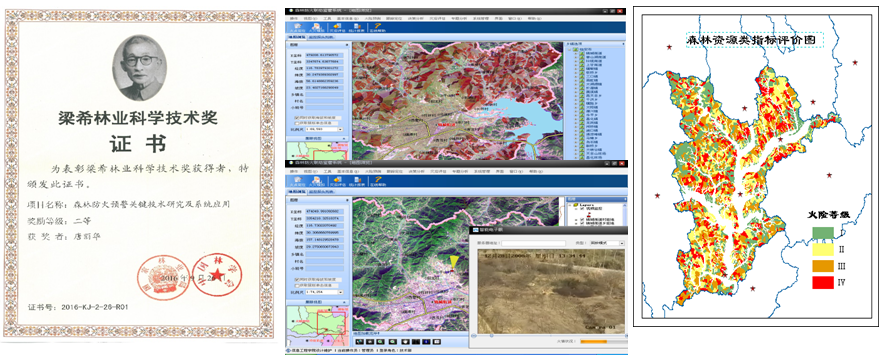Image resolution: width=885 pixels, height=363 pixels.
Task: Click the first map-tool icon below lower map
Action: pos(360,342)
